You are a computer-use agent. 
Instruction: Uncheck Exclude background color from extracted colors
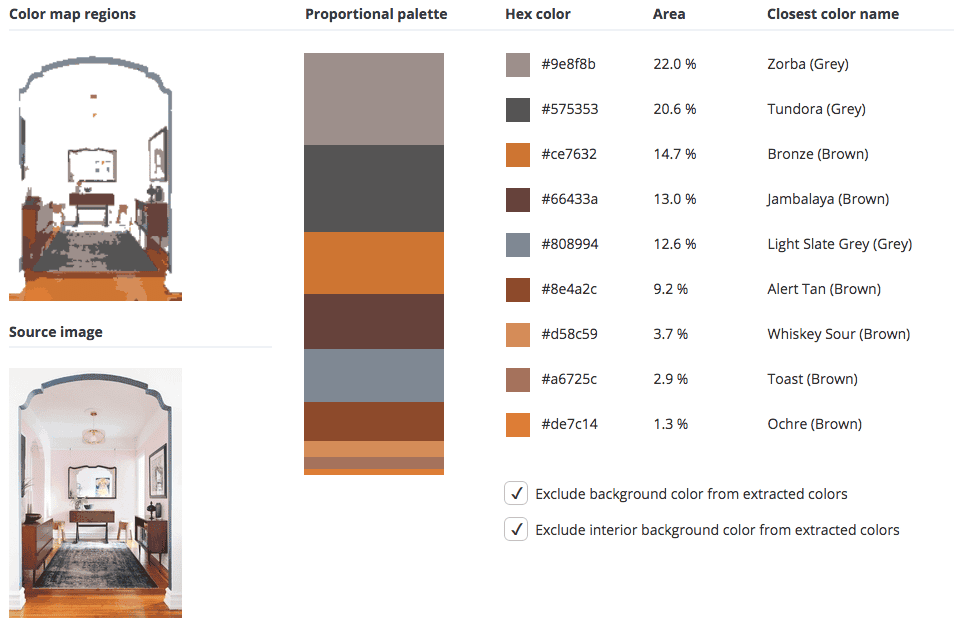[x=516, y=493]
